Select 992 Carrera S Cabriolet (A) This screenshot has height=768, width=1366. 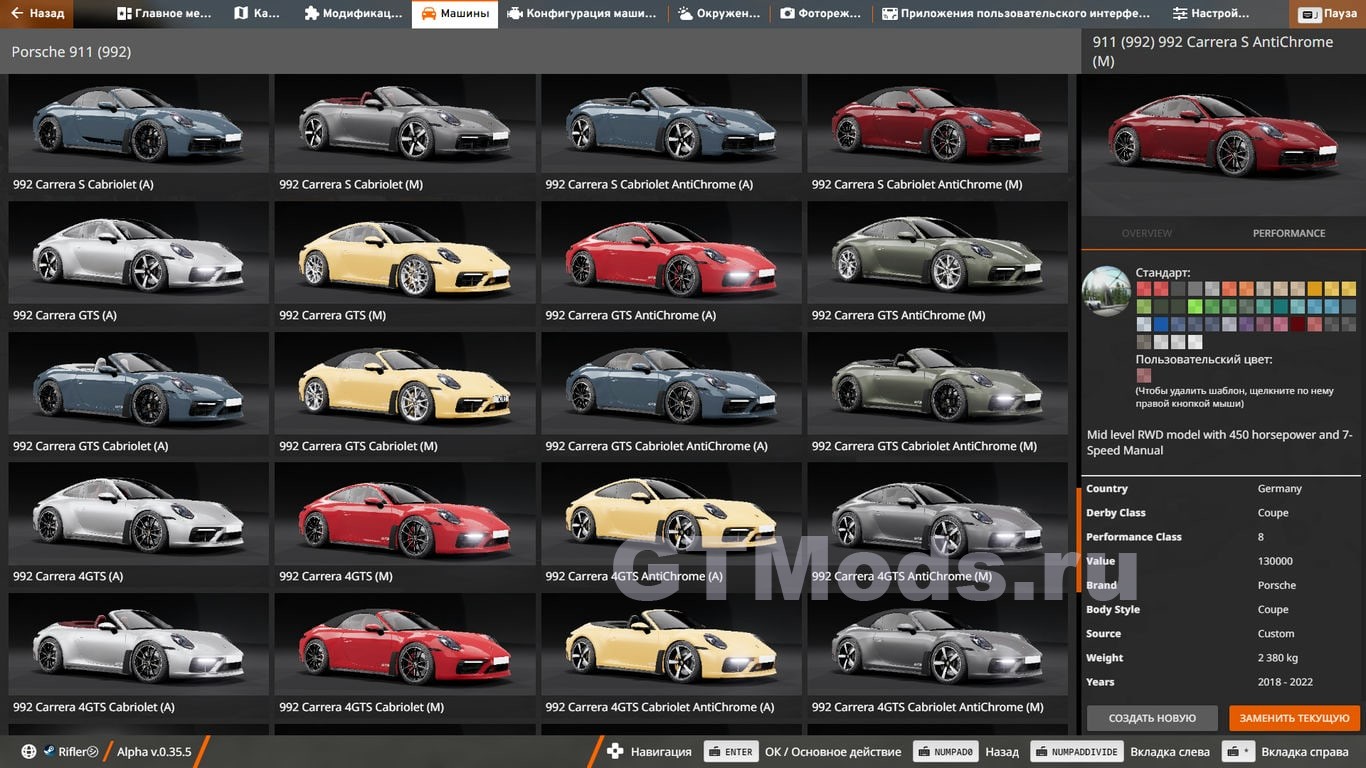point(138,134)
